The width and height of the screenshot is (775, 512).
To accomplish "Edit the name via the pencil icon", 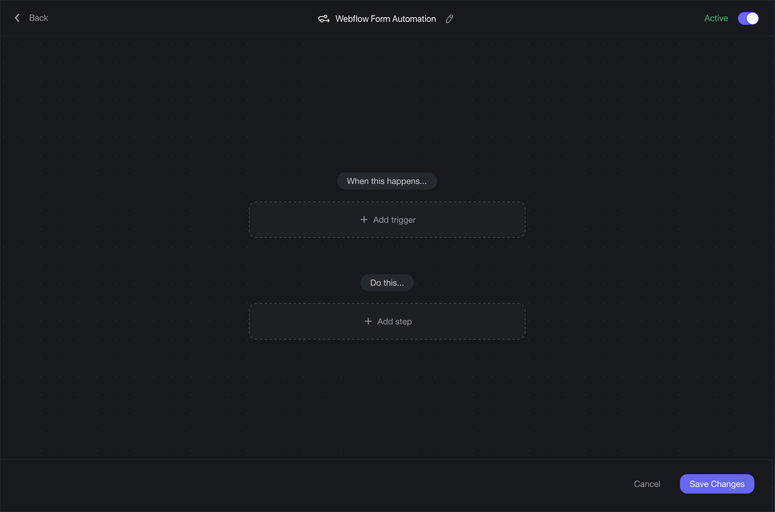I will (449, 19).
